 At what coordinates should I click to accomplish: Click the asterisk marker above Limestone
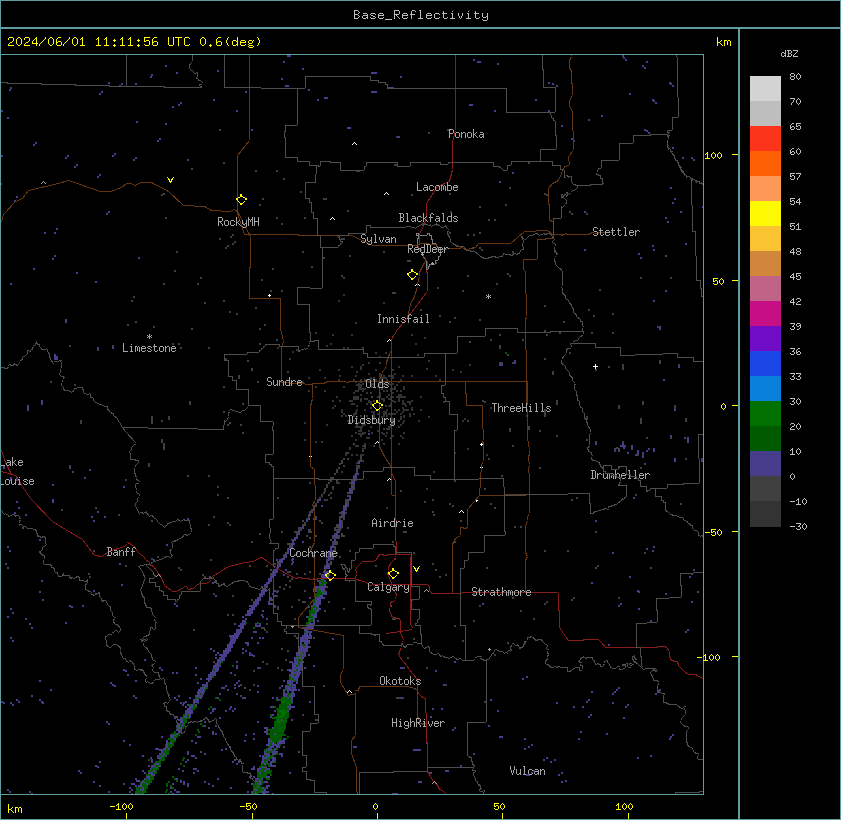[150, 337]
